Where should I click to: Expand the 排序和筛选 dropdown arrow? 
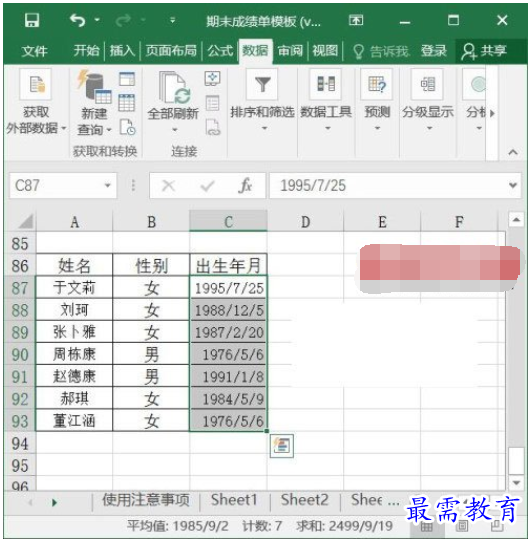(264, 128)
